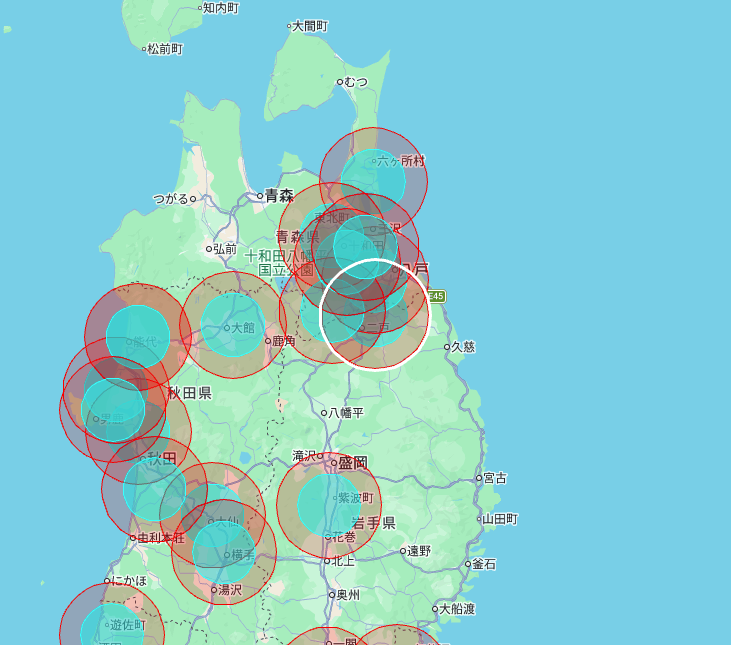This screenshot has width=731, height=645.
Task: Click the 男鹿 city label
Action: [112, 419]
